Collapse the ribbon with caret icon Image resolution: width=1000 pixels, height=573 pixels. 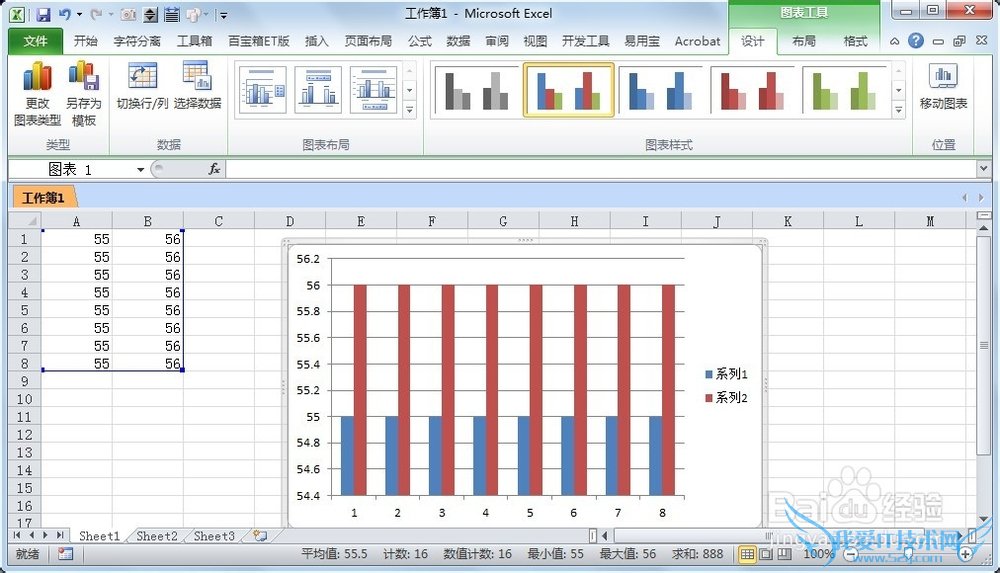[x=895, y=41]
